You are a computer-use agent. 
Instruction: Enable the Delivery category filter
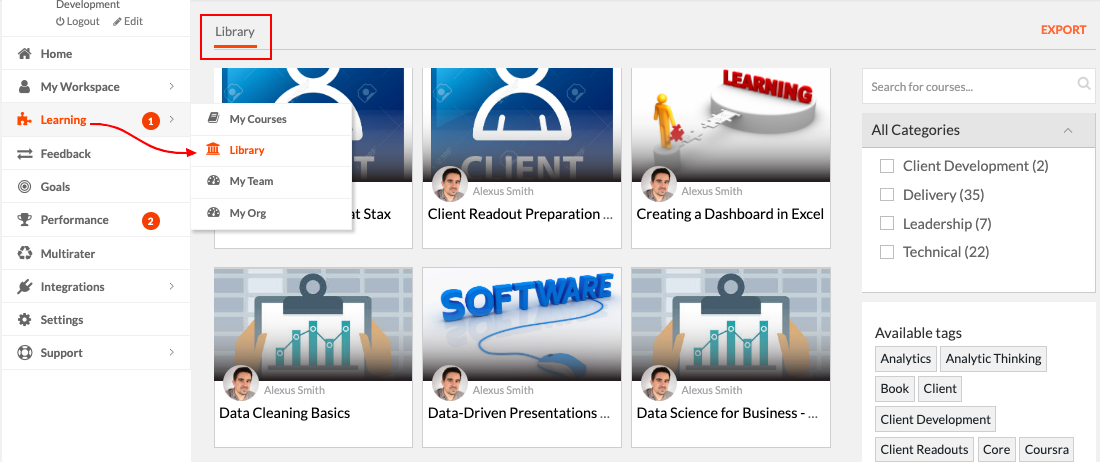[887, 195]
